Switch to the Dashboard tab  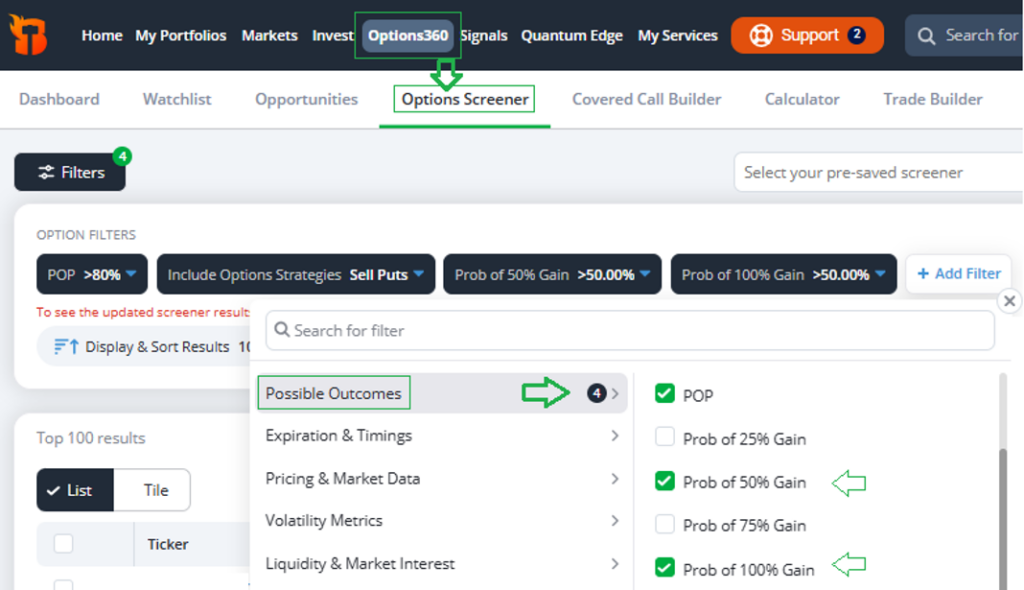[x=59, y=99]
